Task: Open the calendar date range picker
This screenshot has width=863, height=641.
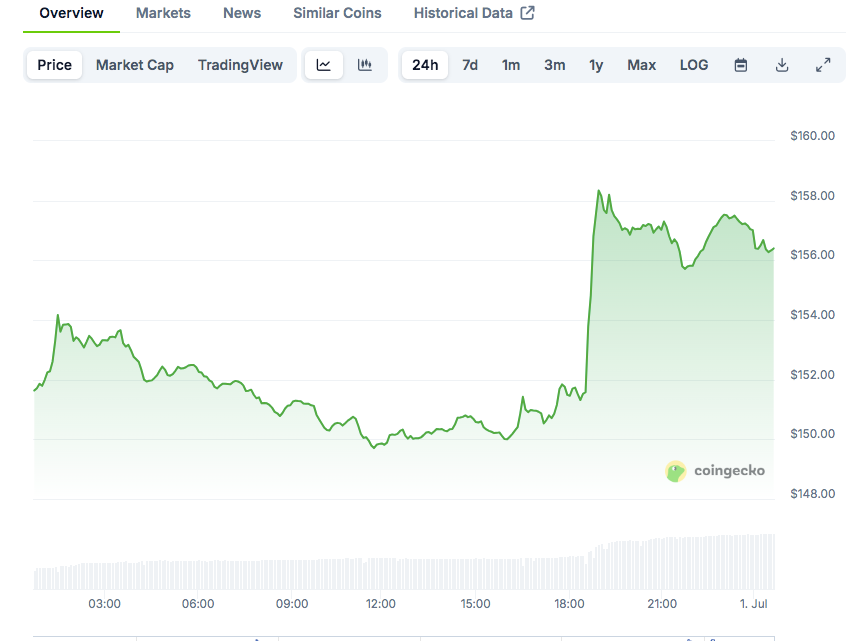Action: pos(741,65)
